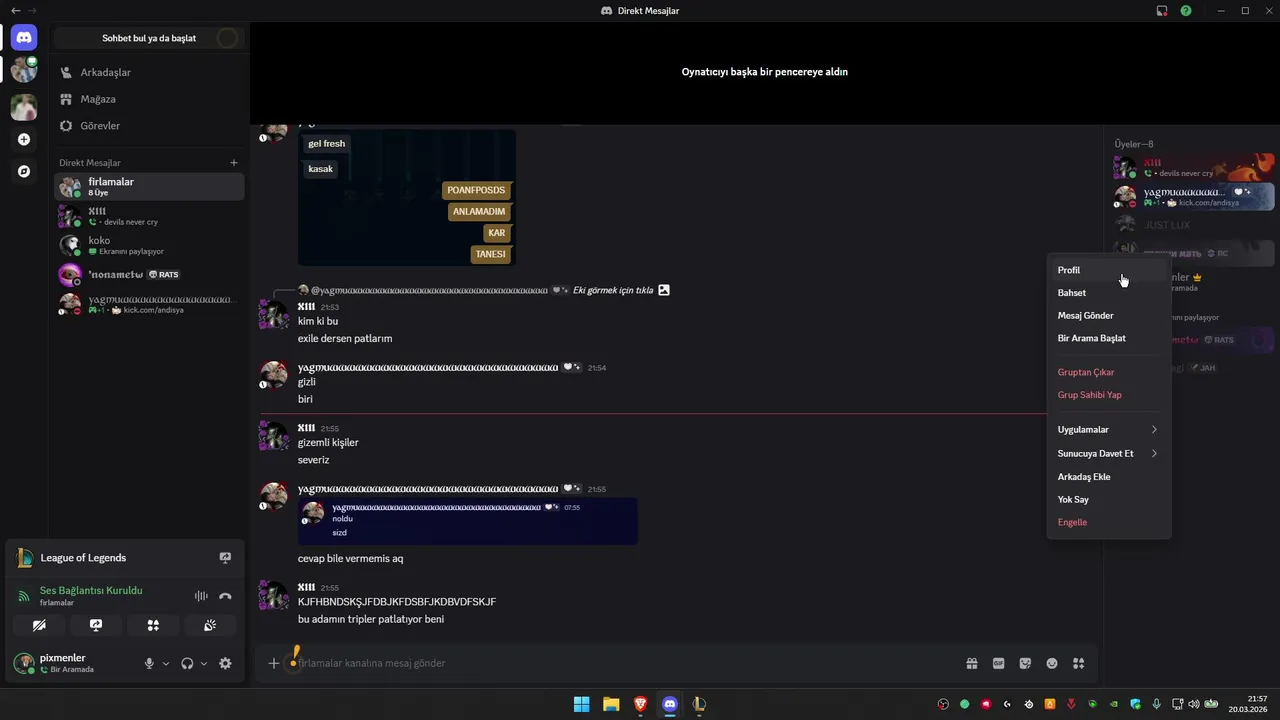Open the GIF picker
Screen dimensions: 1280x720
tap(998, 663)
